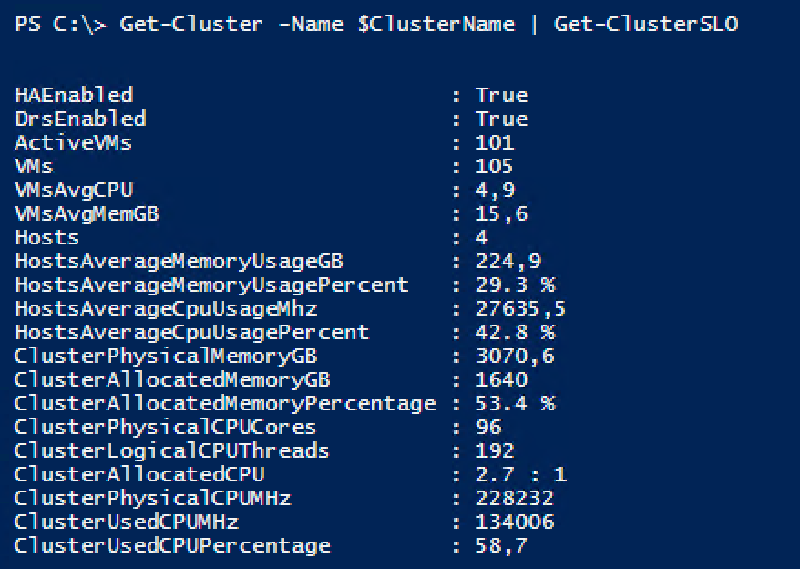Image resolution: width=800 pixels, height=569 pixels.
Task: Click the ClusterAllocatedMemoryPercentage label
Action: click(225, 403)
